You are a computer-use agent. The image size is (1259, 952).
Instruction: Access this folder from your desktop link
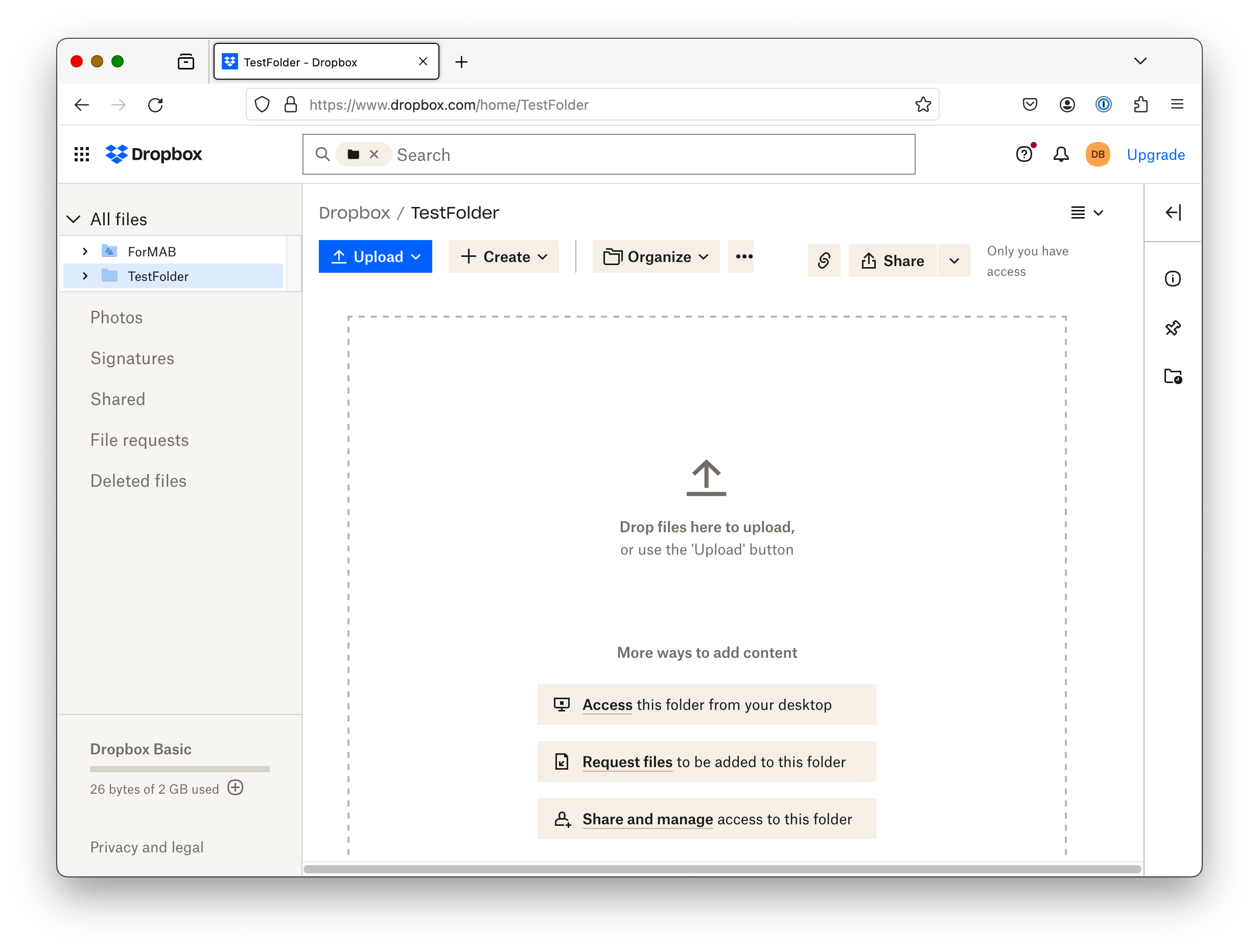click(x=708, y=704)
